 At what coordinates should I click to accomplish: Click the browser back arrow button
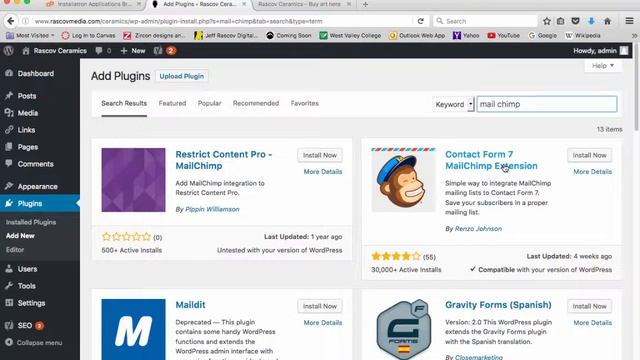[x=11, y=21]
